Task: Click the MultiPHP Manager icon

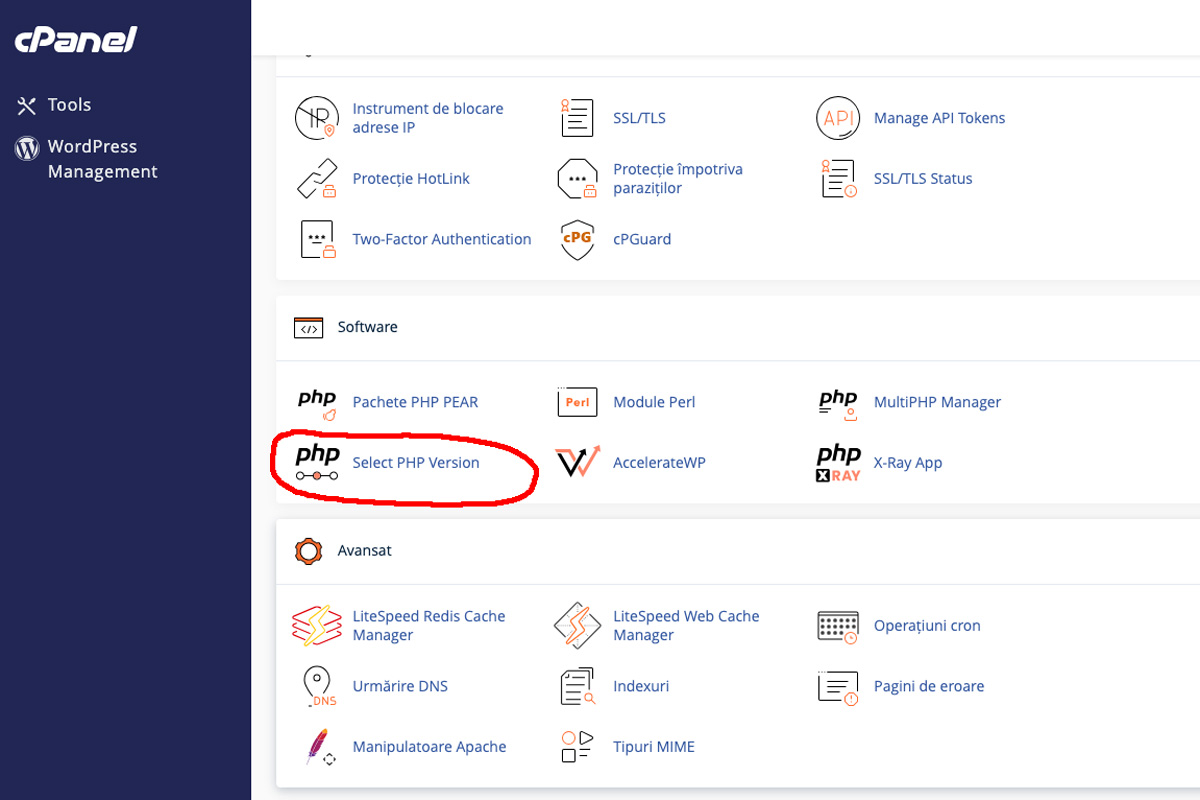Action: pos(838,403)
